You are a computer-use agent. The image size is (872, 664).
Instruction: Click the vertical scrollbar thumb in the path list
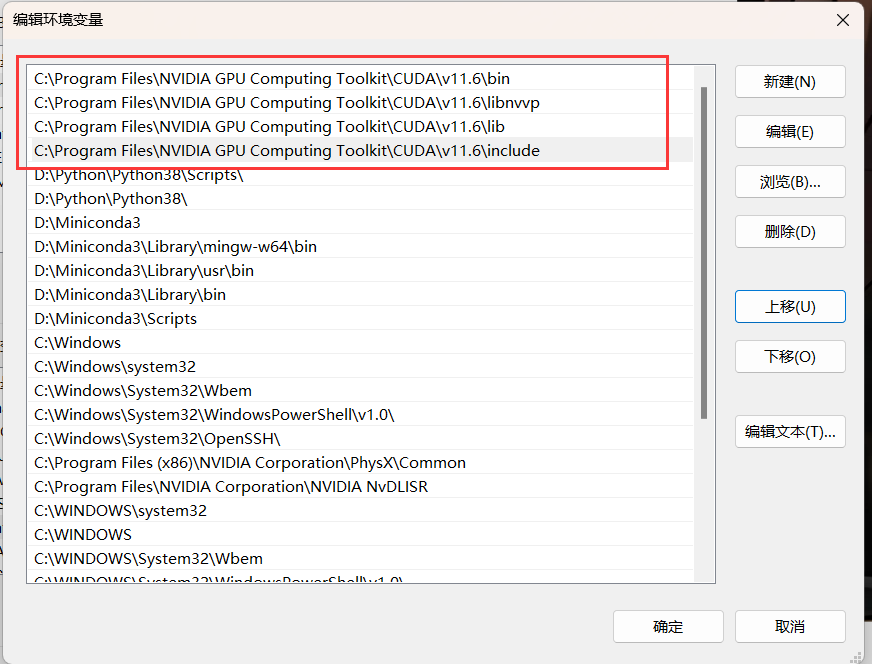coord(703,253)
